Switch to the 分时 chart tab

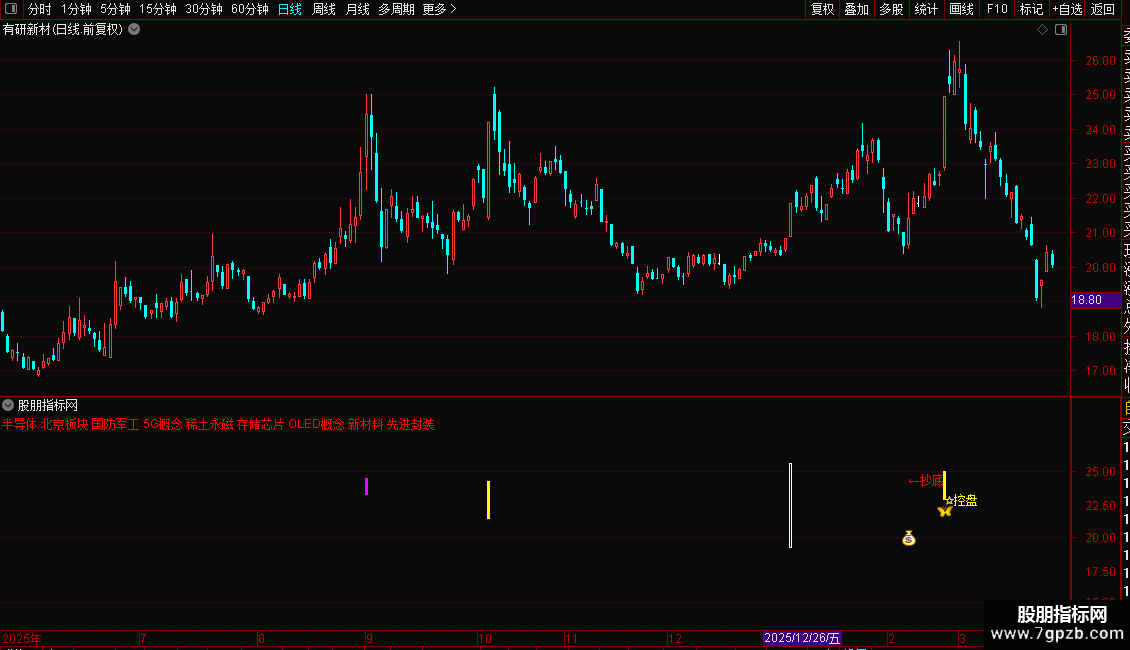pyautogui.click(x=40, y=9)
